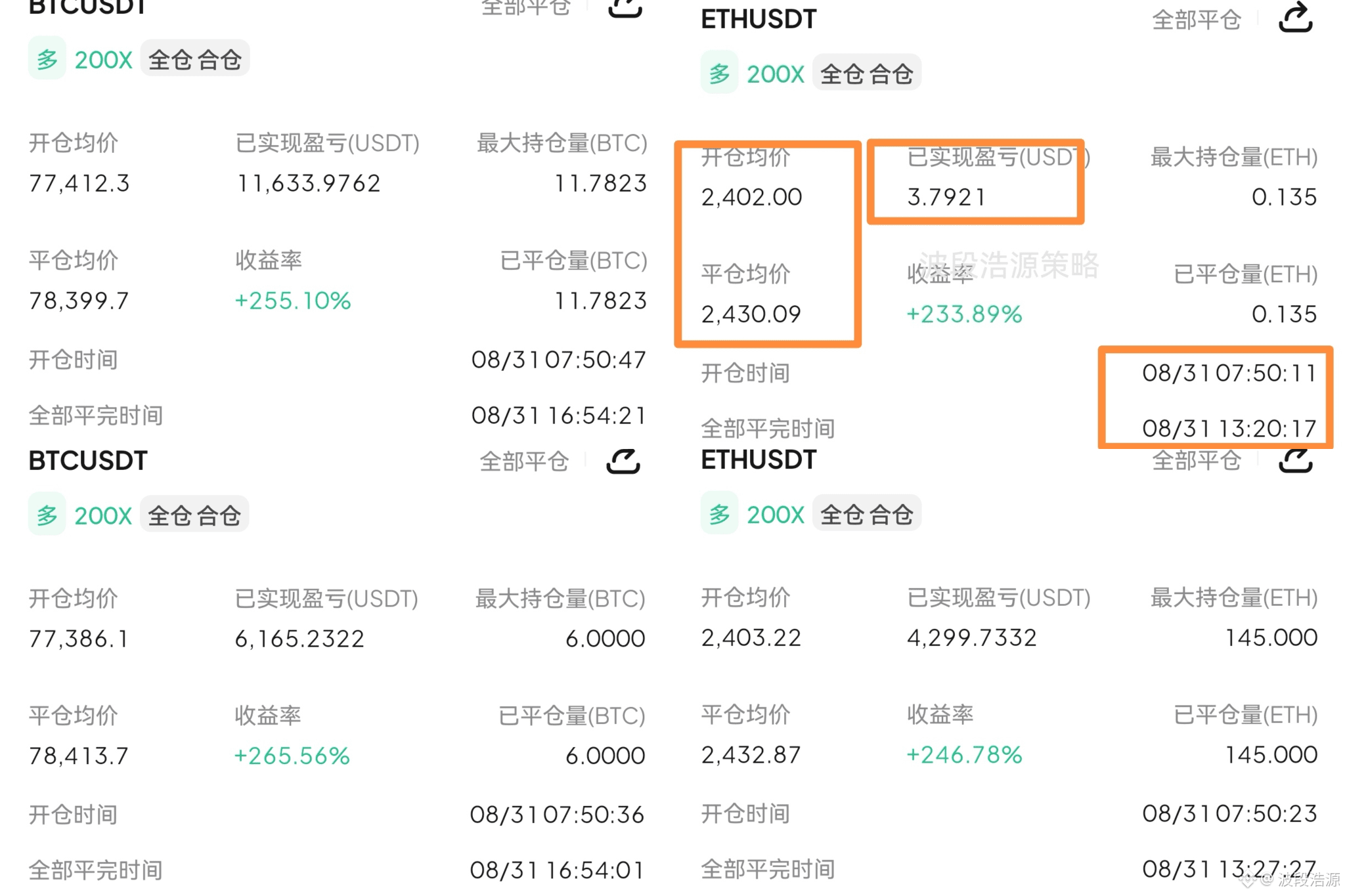Tap share icon on top-left BTCUSDT card
This screenshot has width=1345, height=896.
pos(625,8)
